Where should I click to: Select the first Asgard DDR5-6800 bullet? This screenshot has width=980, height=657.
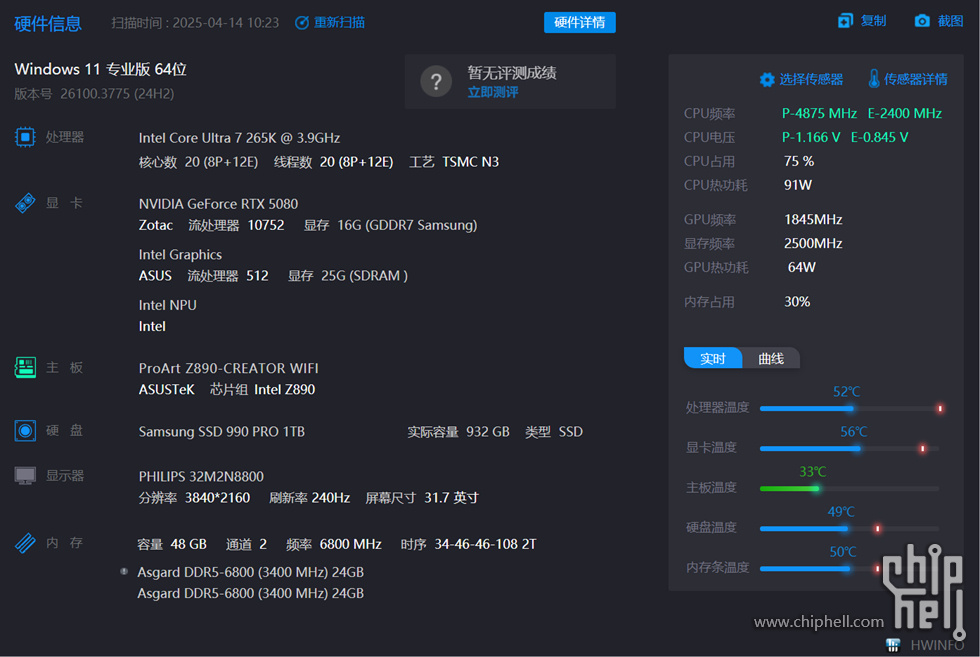(x=124, y=571)
